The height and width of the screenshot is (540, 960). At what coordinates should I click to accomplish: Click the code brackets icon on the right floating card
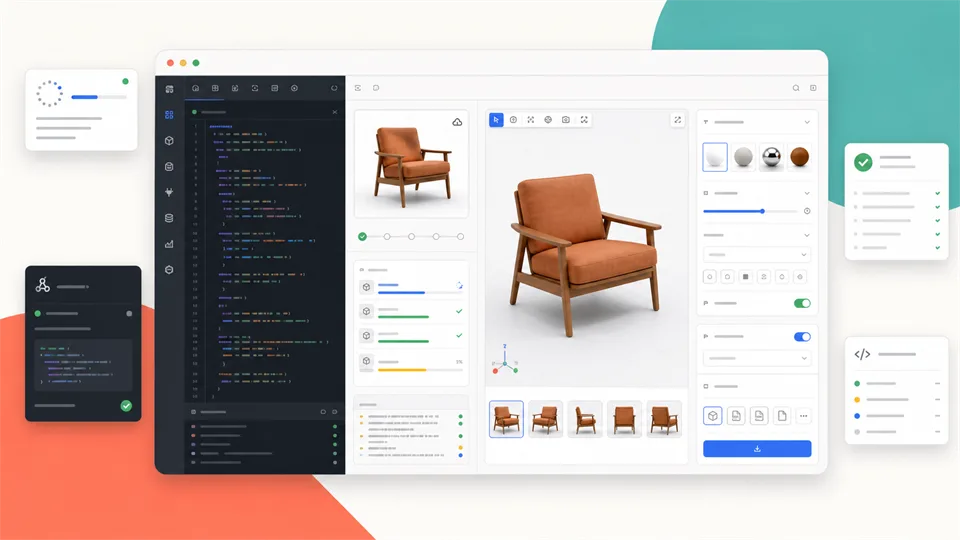pos(862,354)
